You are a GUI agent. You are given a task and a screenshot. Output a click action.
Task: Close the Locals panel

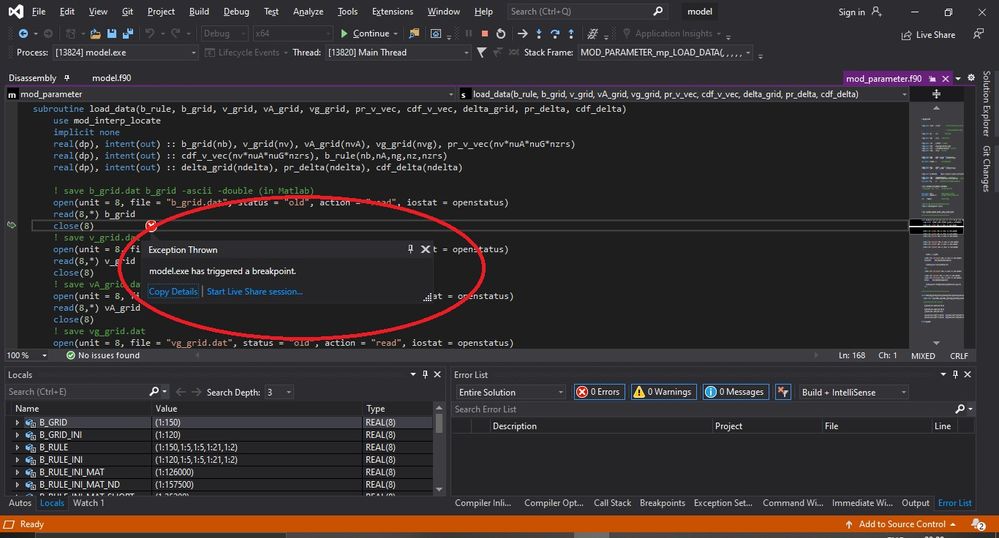pos(437,375)
